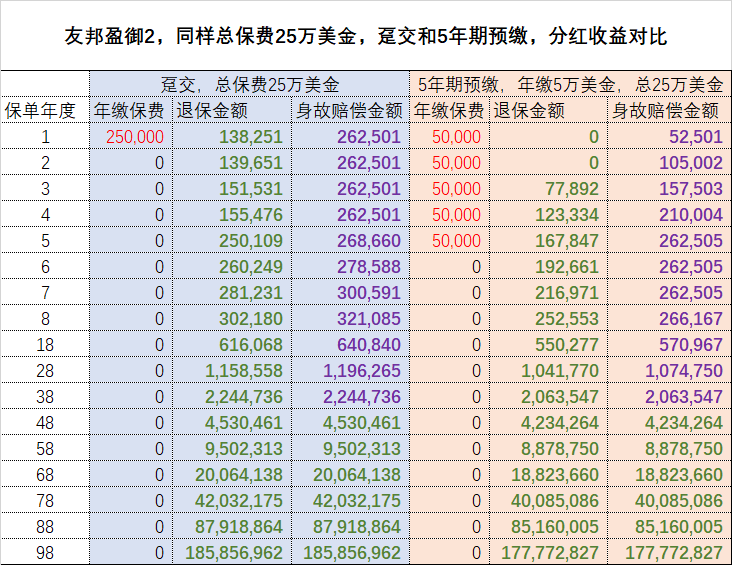
Task: Select the cell 260,249
Action: (x=232, y=267)
